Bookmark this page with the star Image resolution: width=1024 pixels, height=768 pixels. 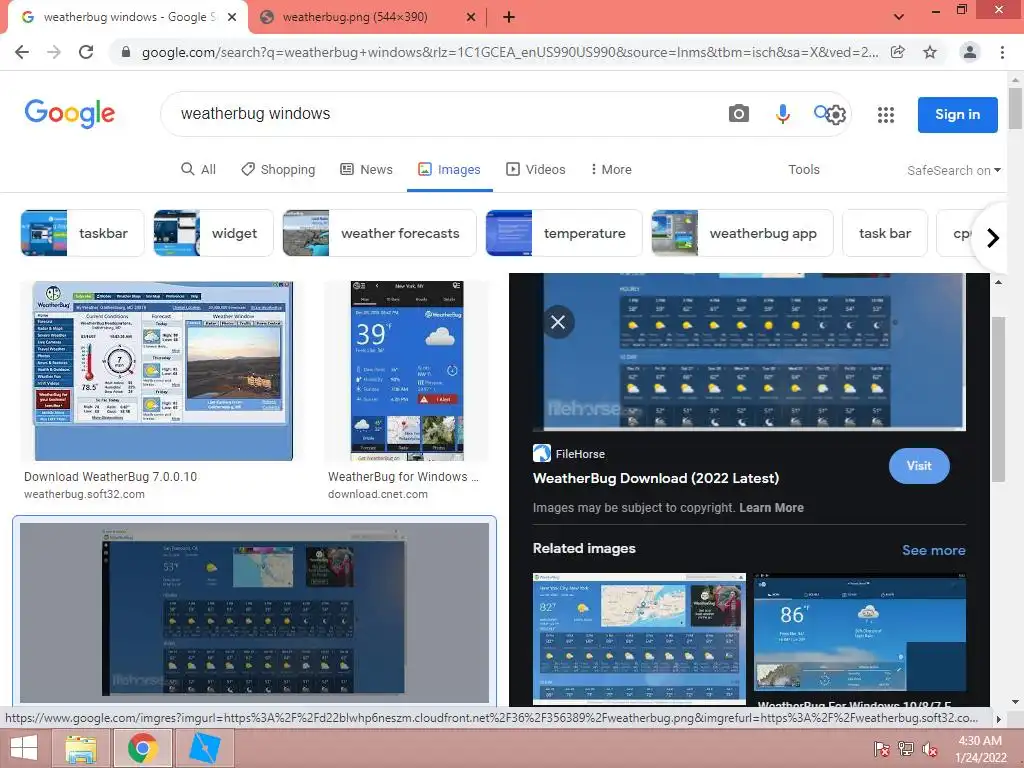930,52
